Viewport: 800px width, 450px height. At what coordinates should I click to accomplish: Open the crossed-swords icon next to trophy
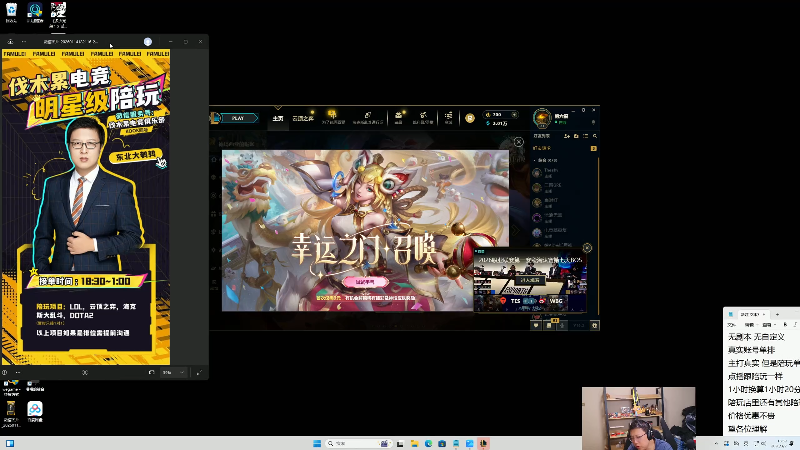coord(367,115)
